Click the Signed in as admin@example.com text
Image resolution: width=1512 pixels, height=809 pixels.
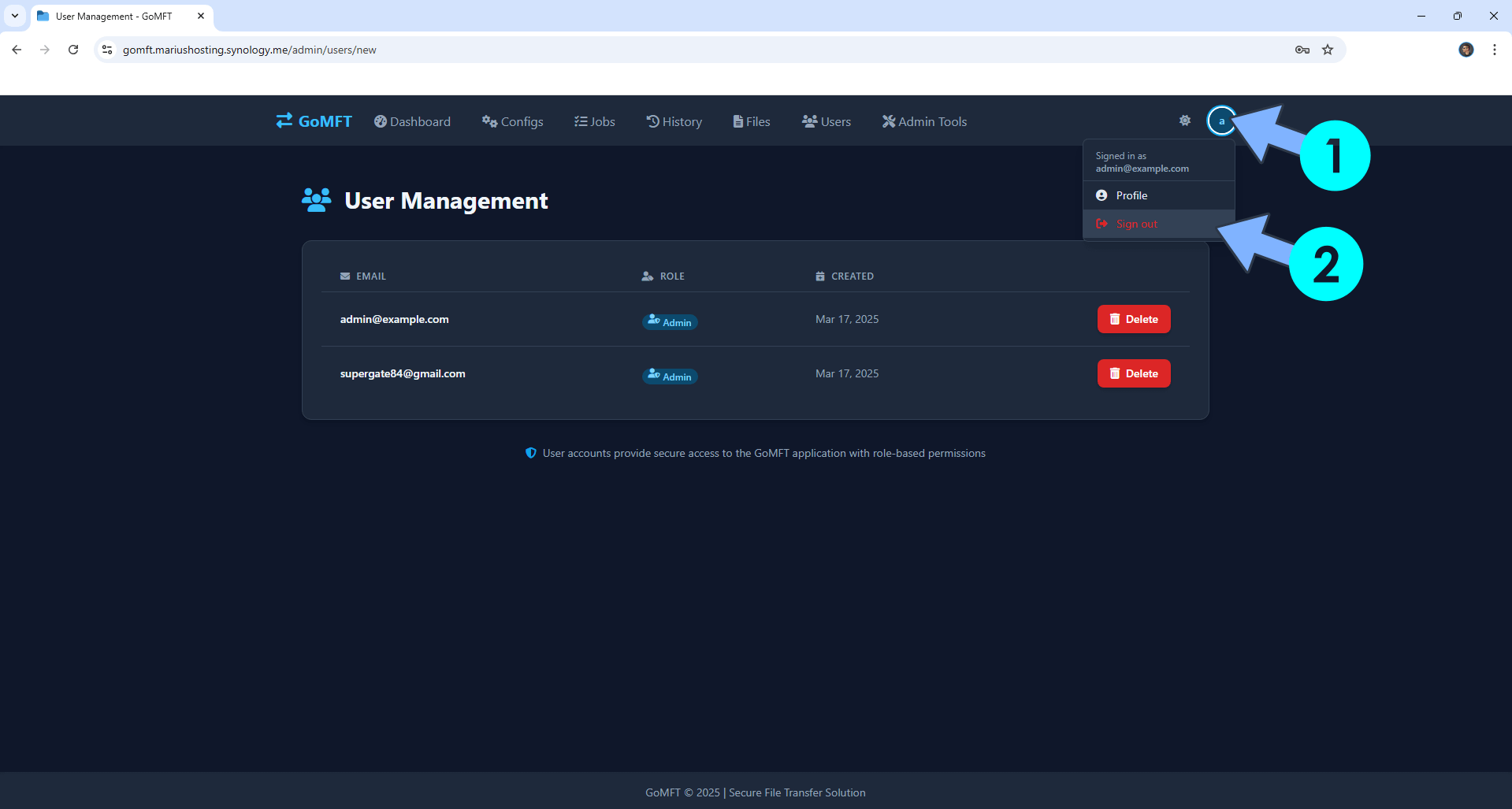[x=1142, y=162]
